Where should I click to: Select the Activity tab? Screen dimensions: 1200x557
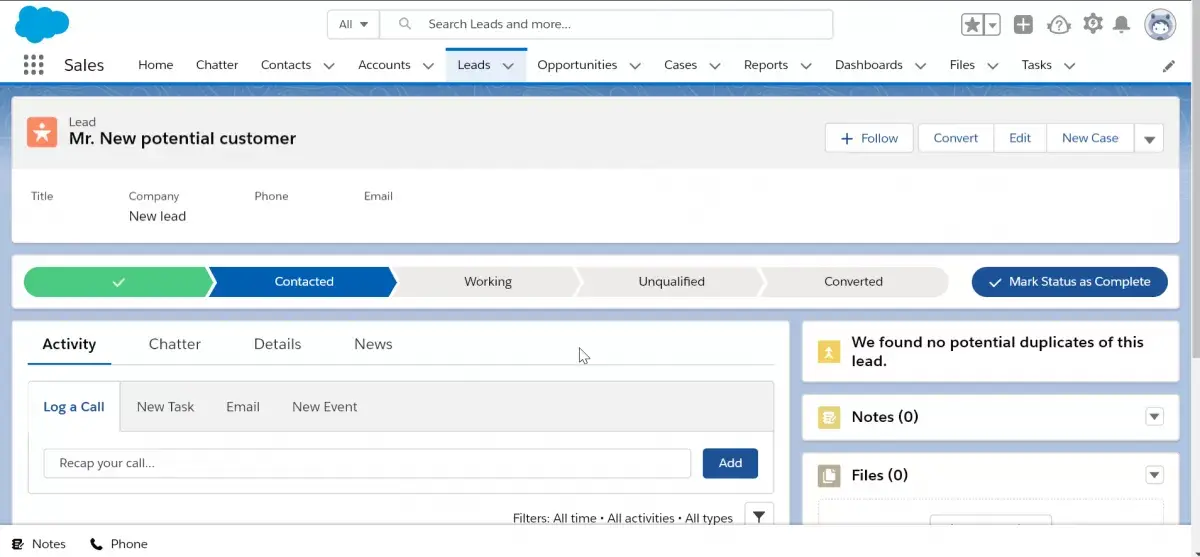click(x=69, y=344)
